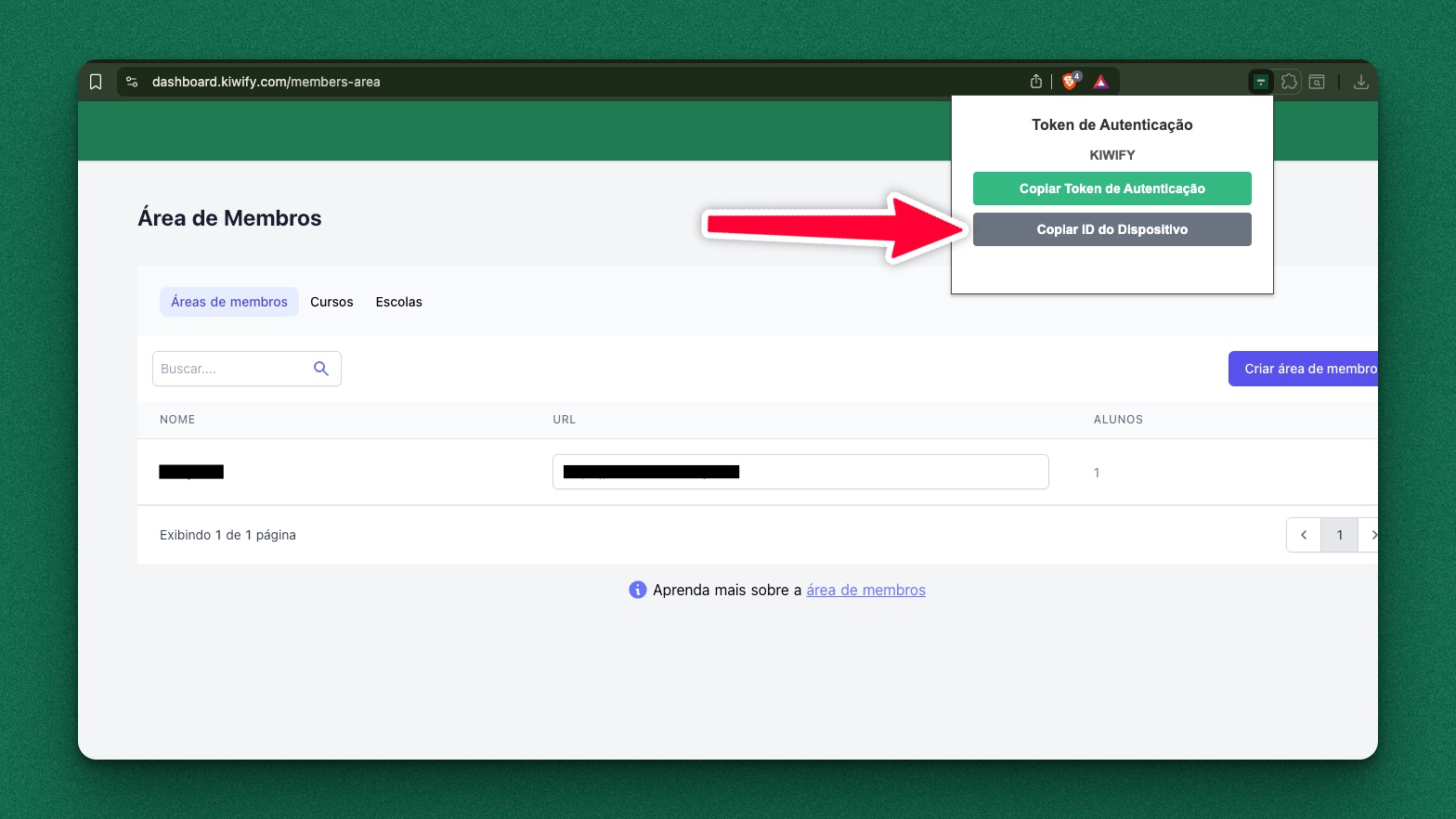This screenshot has height=819, width=1456.
Task: Open the browser downloads icon
Action: tap(1360, 82)
